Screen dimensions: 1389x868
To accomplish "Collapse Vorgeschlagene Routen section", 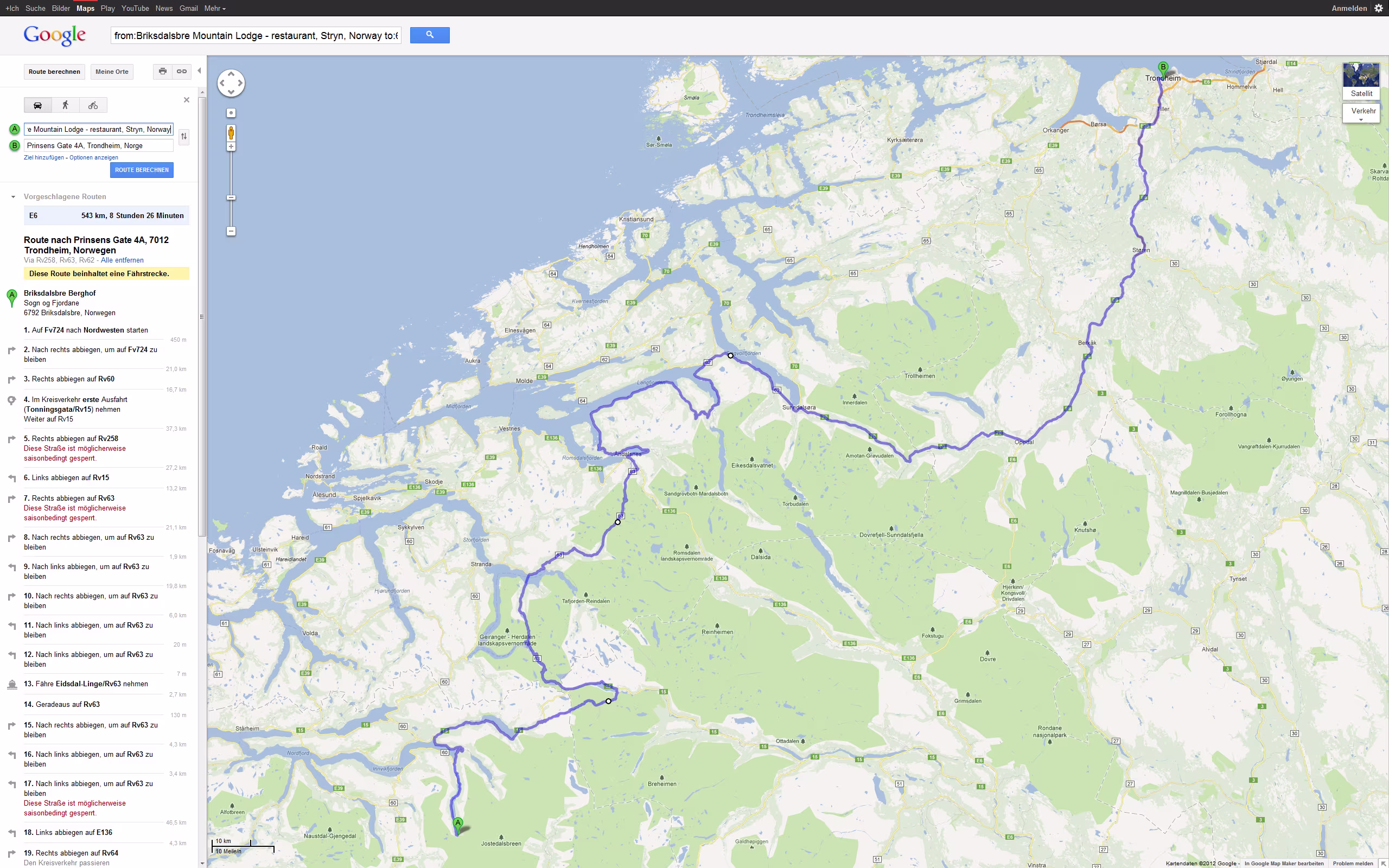I will point(13,197).
